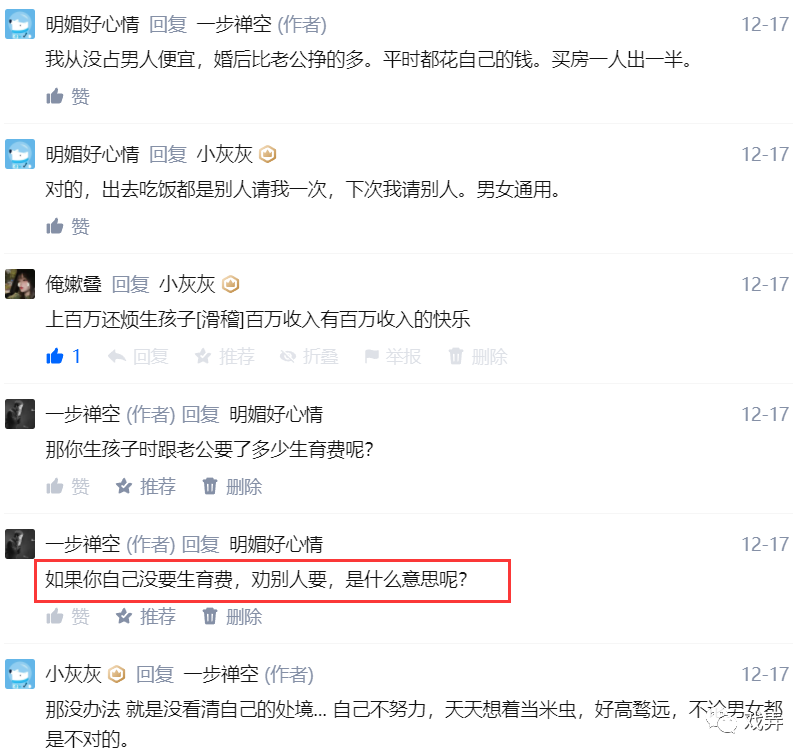Fold 俺嫩叠's comment using the 折叠 eye icon
The image size is (809, 756).
[x=309, y=357]
